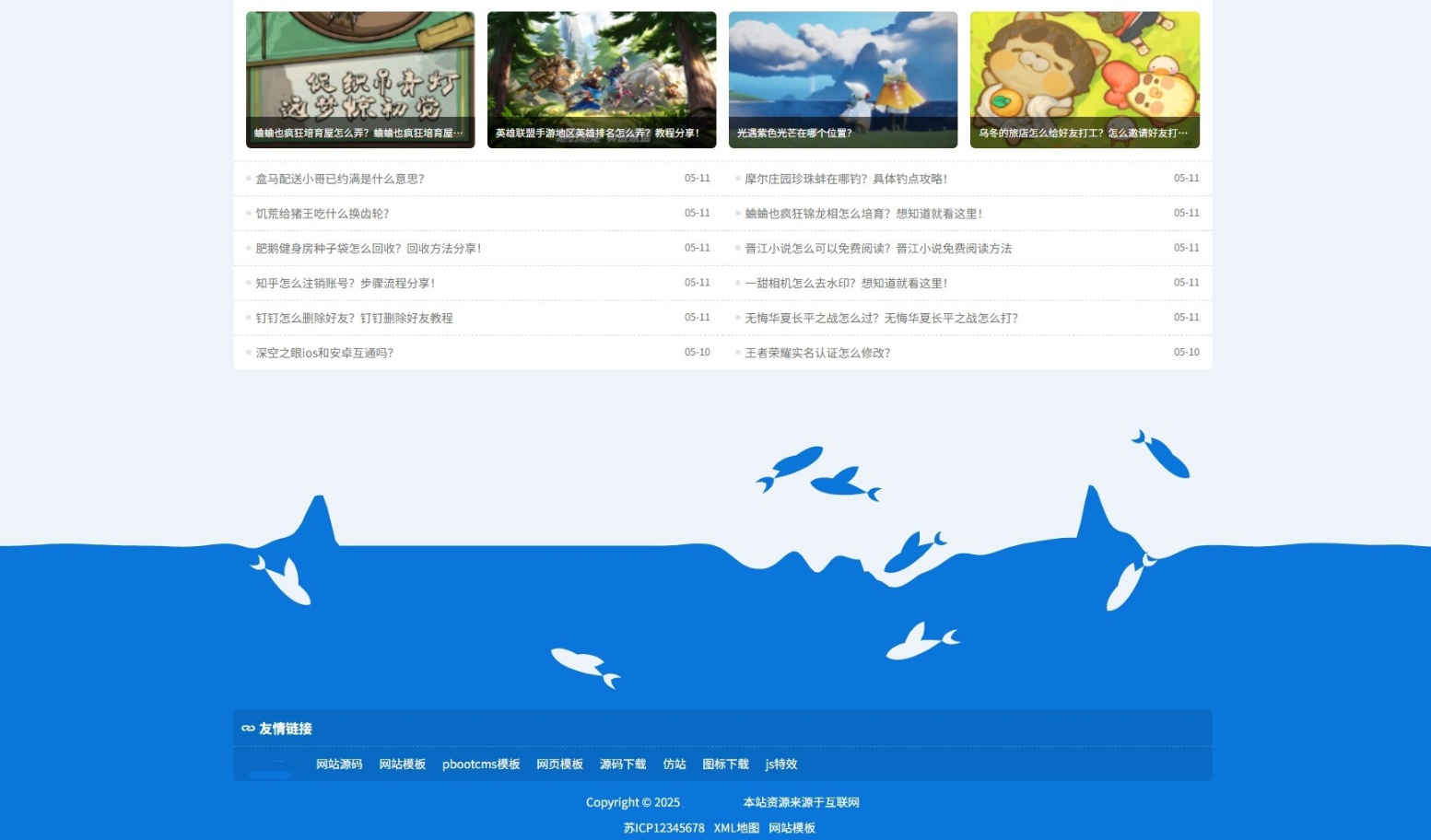Open the 英雄联盟手游地区英雄排名 thumbnail card
The image size is (1431, 840).
click(602, 79)
